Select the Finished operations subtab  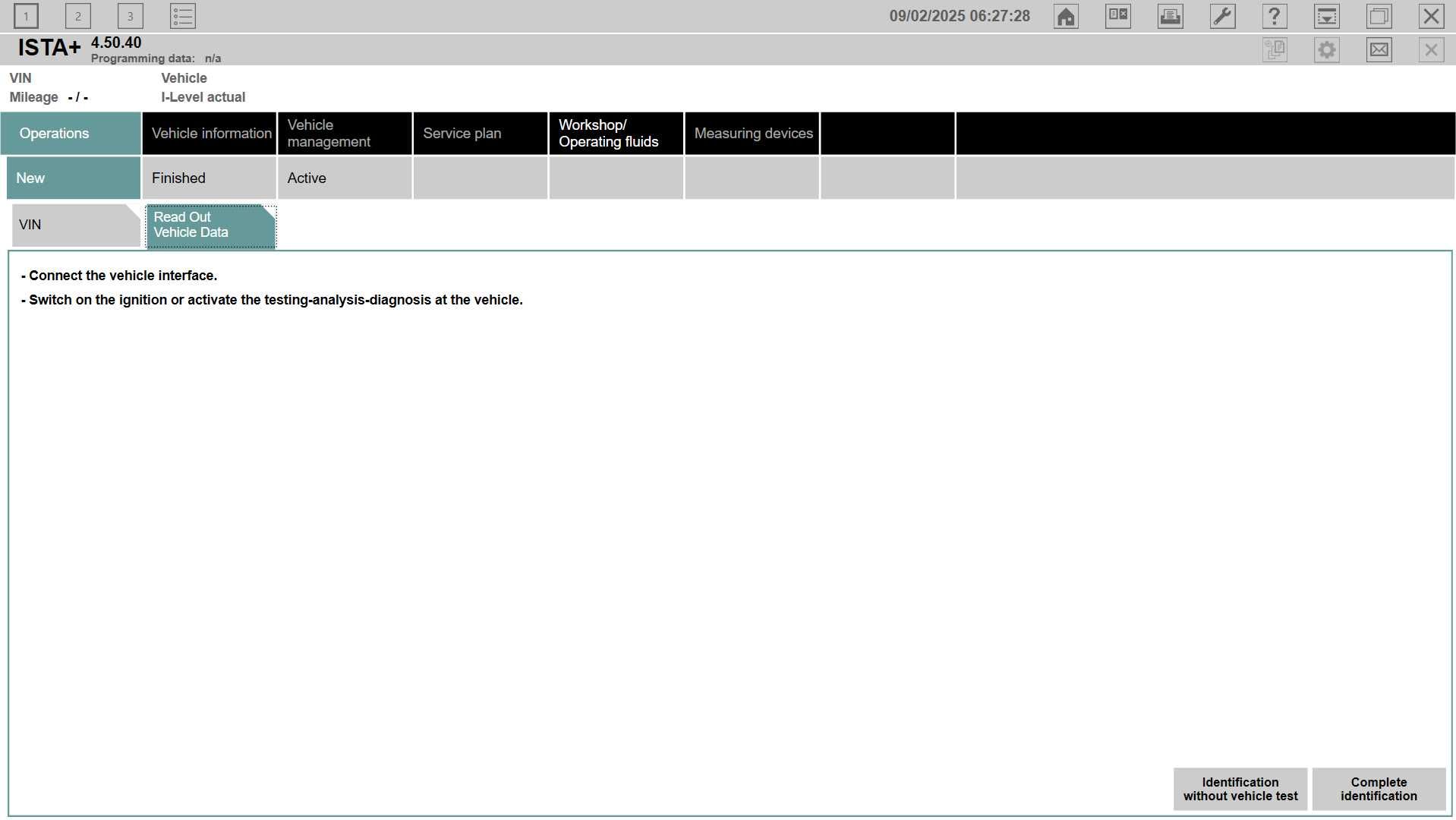point(210,178)
